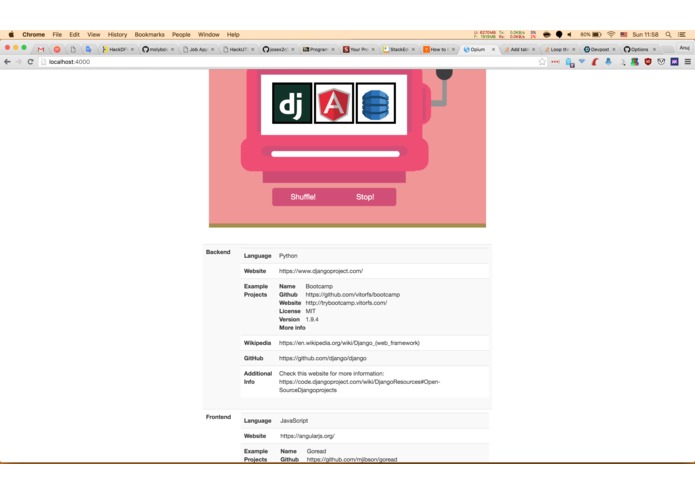
Task: Click the More info label
Action: tap(292, 328)
